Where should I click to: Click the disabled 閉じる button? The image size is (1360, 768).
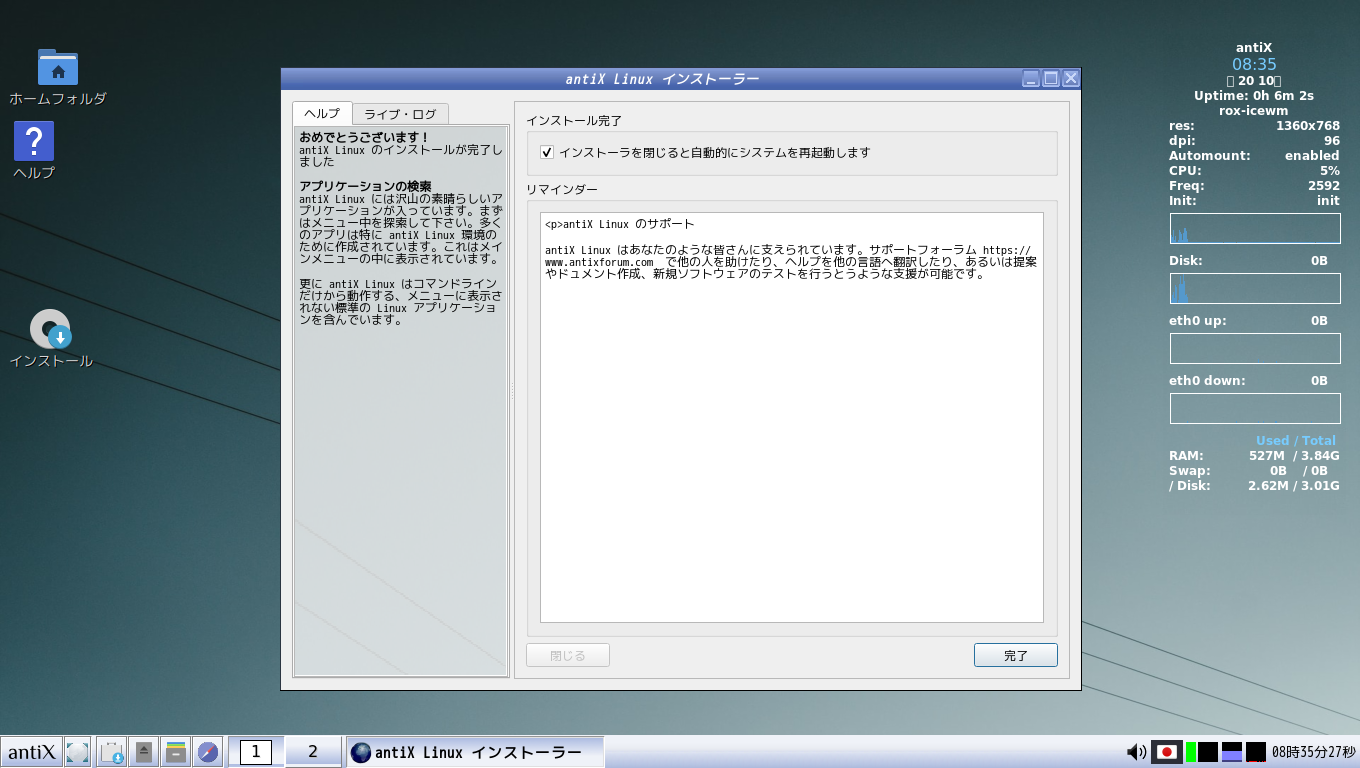[x=568, y=656]
